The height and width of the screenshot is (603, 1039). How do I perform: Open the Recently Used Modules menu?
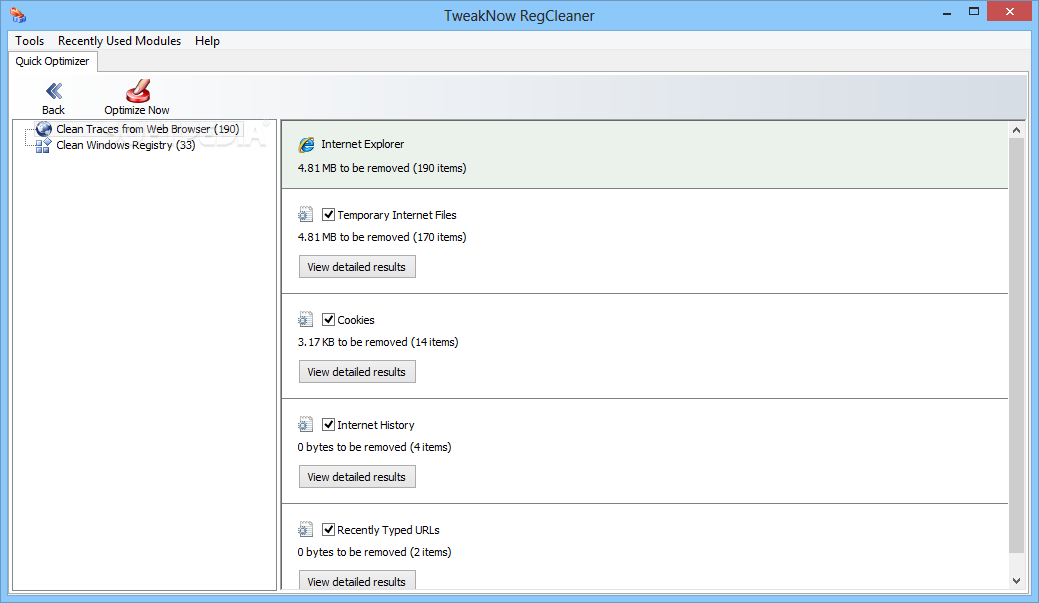pyautogui.click(x=119, y=41)
